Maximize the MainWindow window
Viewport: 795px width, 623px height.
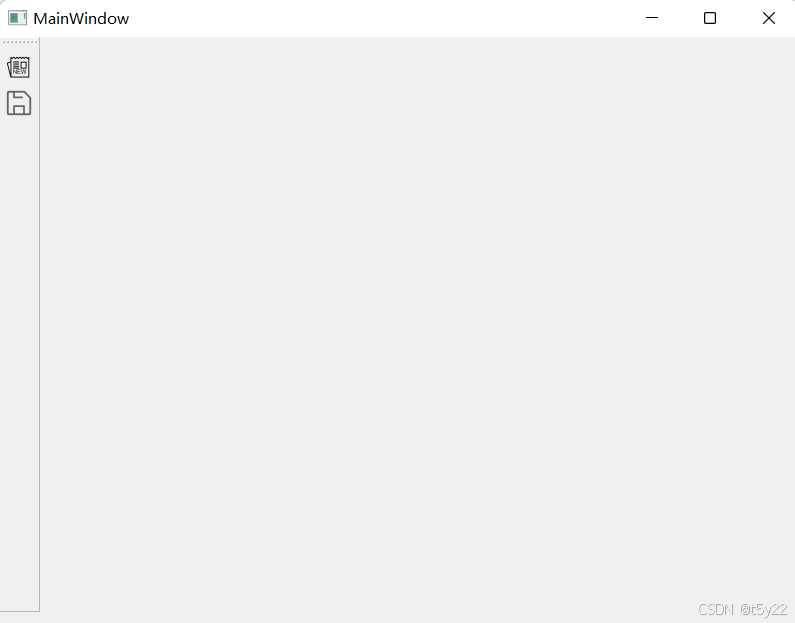[x=710, y=18]
